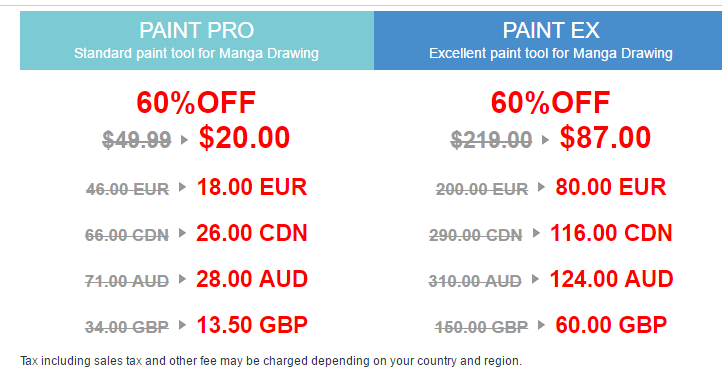The height and width of the screenshot is (372, 722).
Task: Click the 124.00 AUD discounted price
Action: (x=611, y=279)
